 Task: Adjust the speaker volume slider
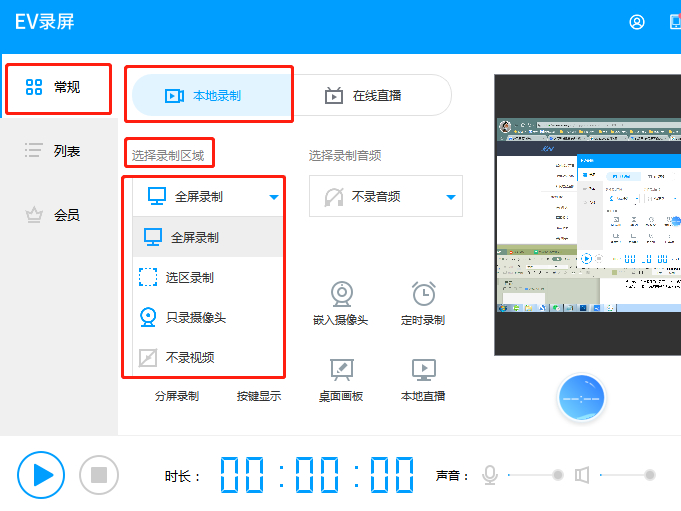click(628, 475)
